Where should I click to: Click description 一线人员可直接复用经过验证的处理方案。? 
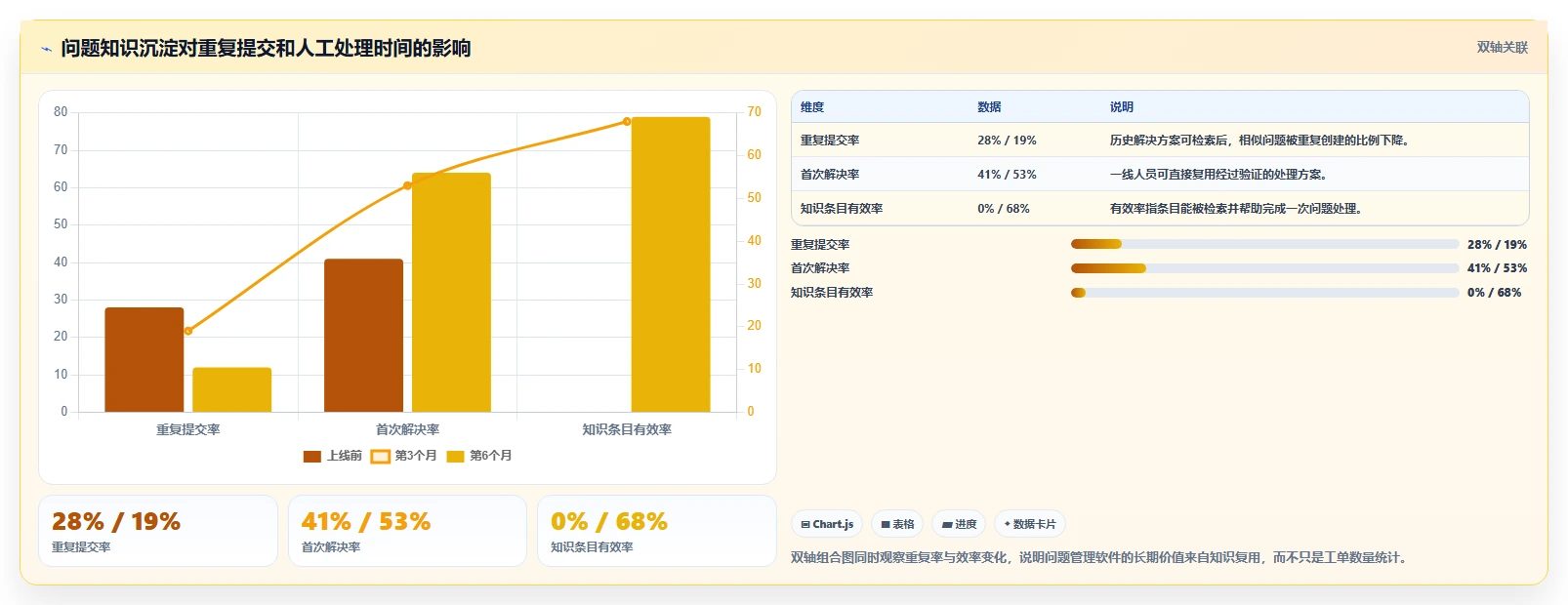click(1218, 175)
